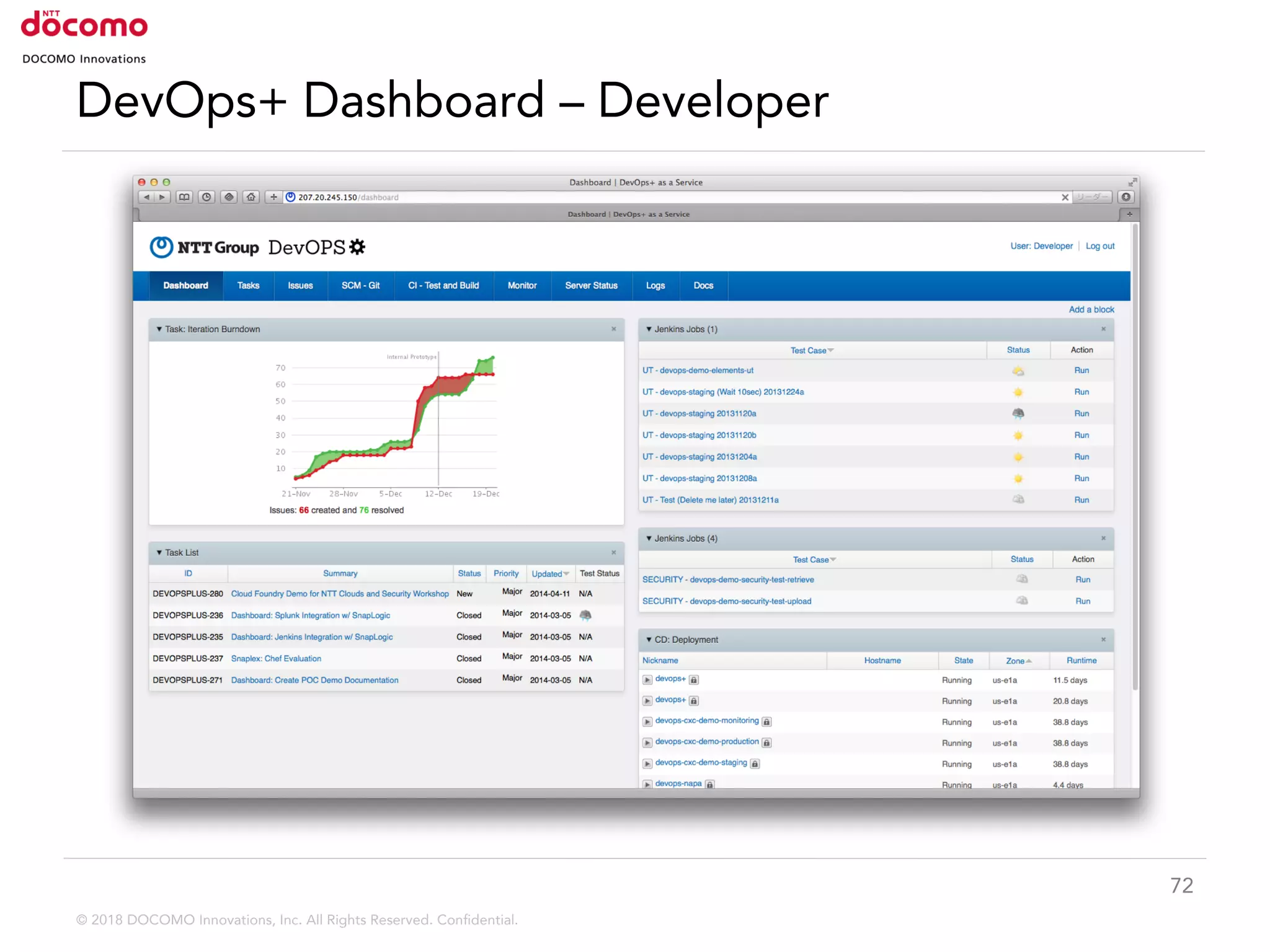Close the Task: Iteration Burndown block
The width and height of the screenshot is (1270, 952).
pos(614,329)
